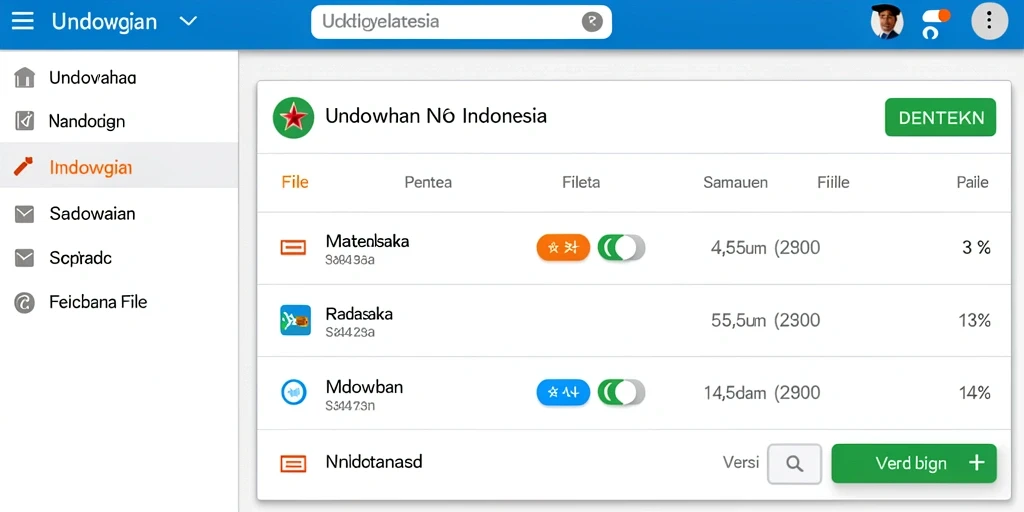The height and width of the screenshot is (512, 1024).
Task: Click the red star logo icon
Action: pyautogui.click(x=293, y=118)
